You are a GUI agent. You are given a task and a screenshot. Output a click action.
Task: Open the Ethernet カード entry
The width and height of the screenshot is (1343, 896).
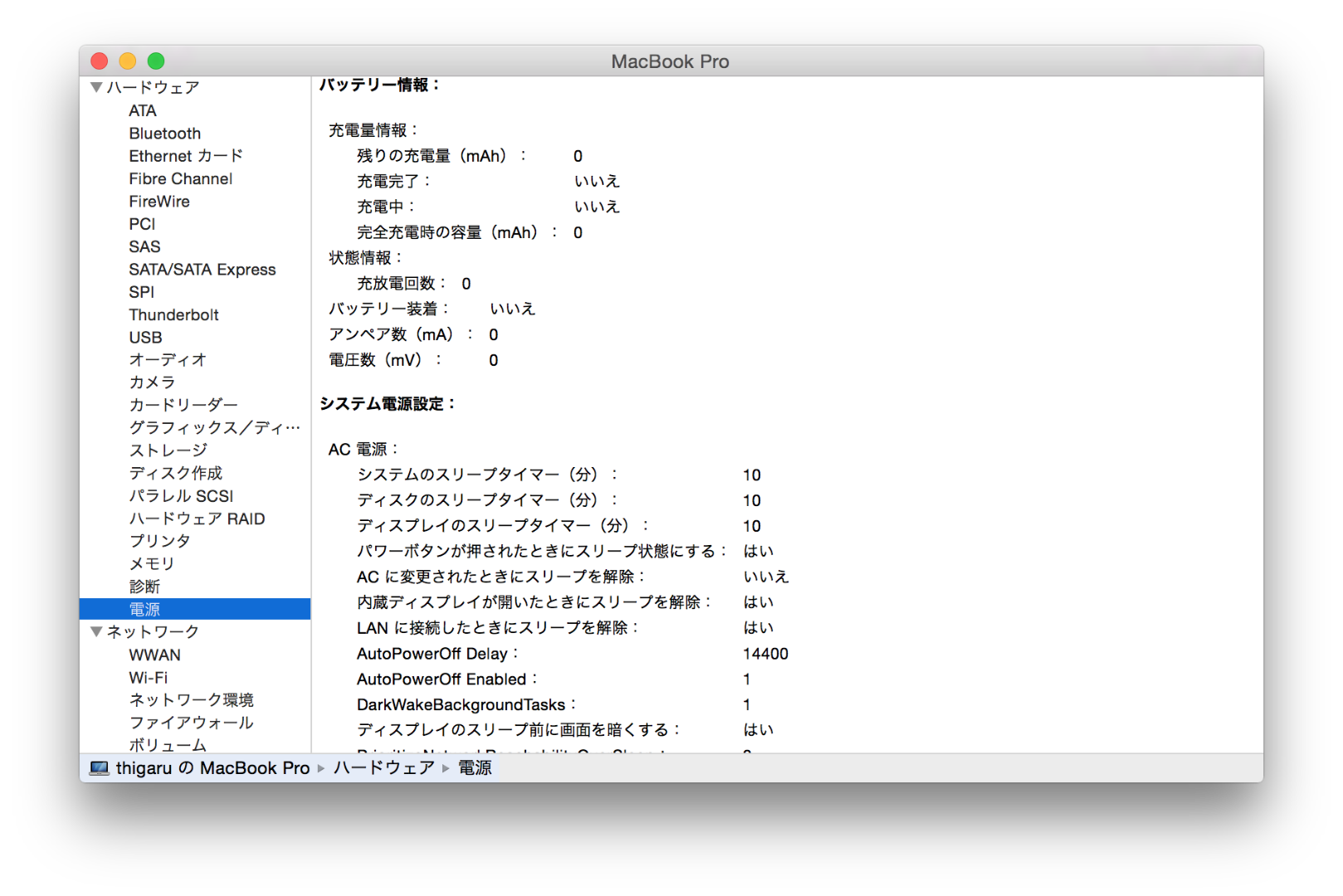[186, 156]
